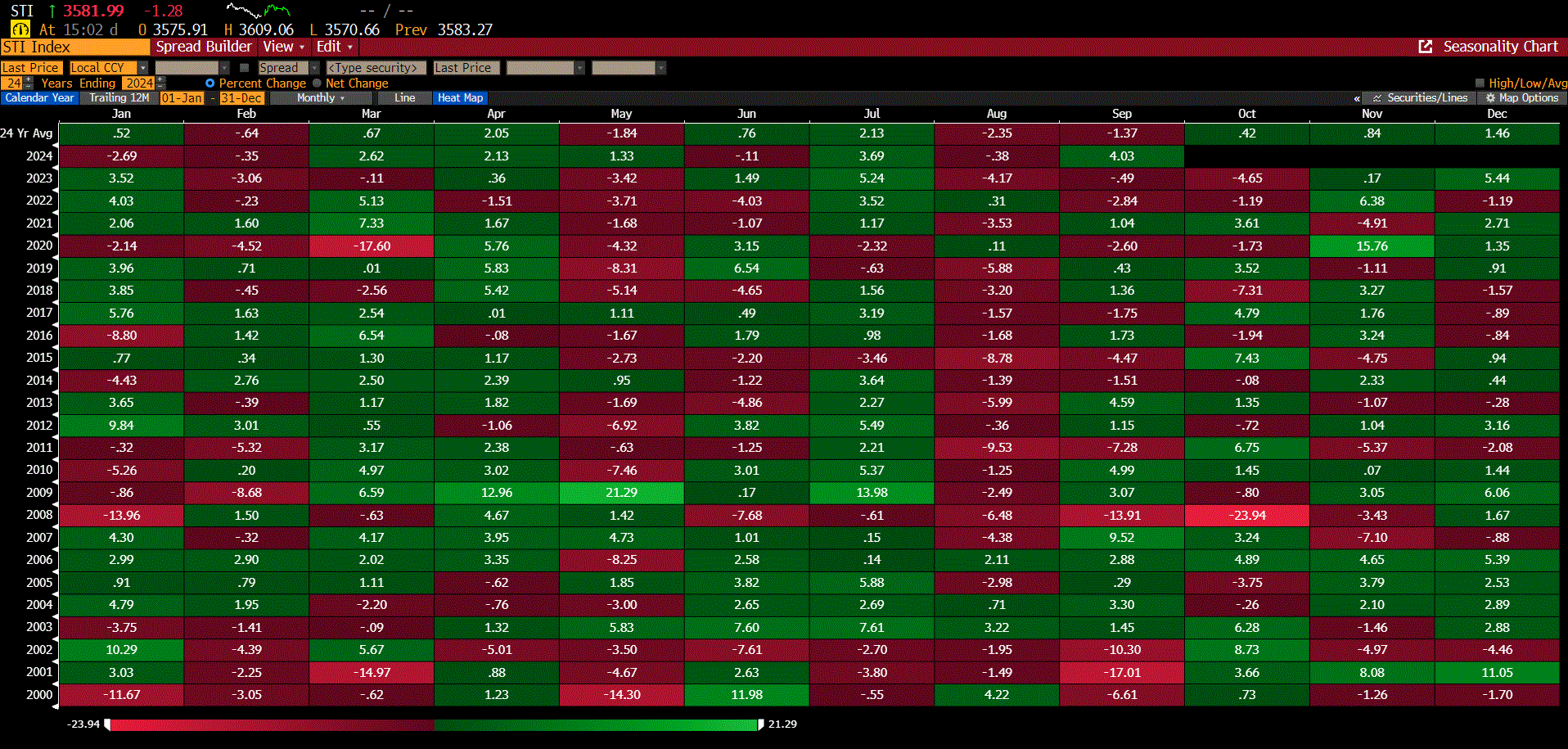Click the -14.97 cell for March 2001
1568x749 pixels.
coord(372,672)
